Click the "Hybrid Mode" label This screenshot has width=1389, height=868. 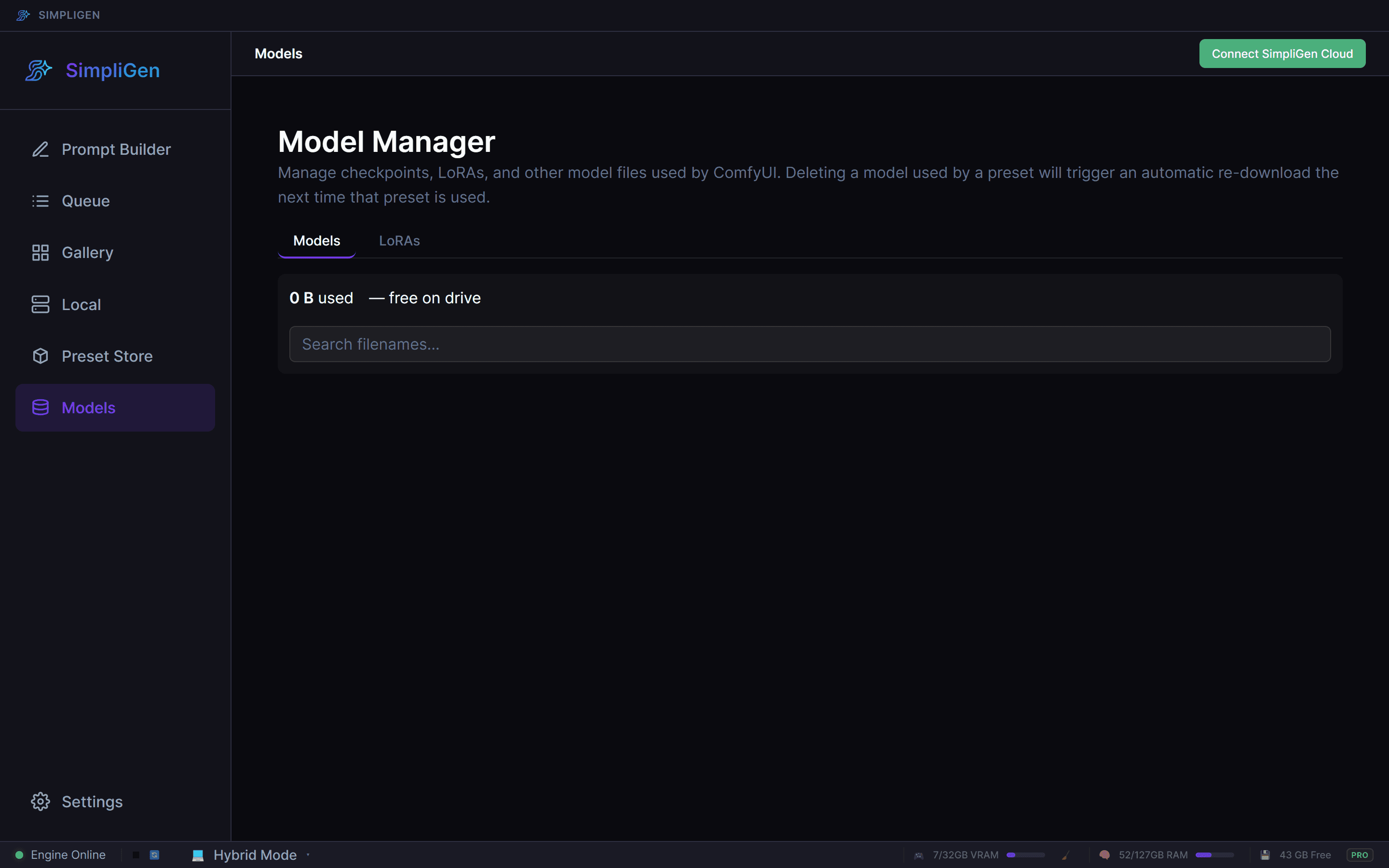pyautogui.click(x=255, y=855)
